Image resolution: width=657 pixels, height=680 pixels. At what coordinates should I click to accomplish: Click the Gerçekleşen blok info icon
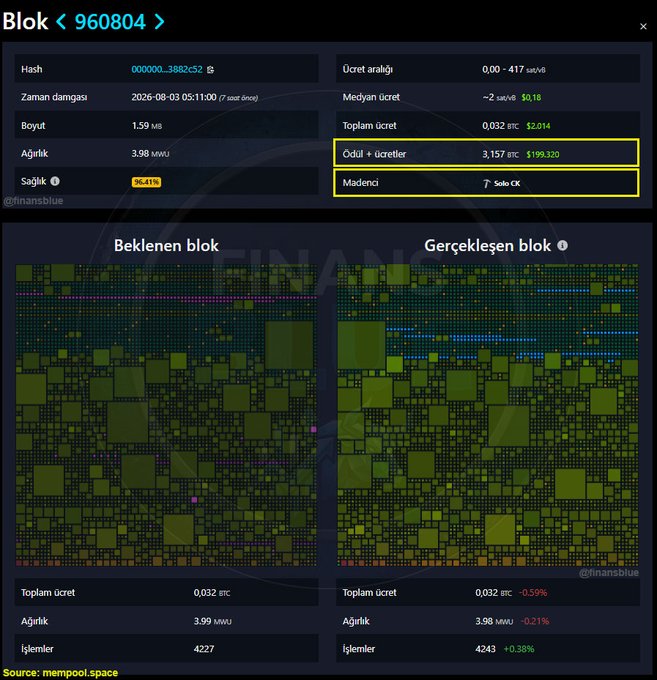pyautogui.click(x=562, y=245)
